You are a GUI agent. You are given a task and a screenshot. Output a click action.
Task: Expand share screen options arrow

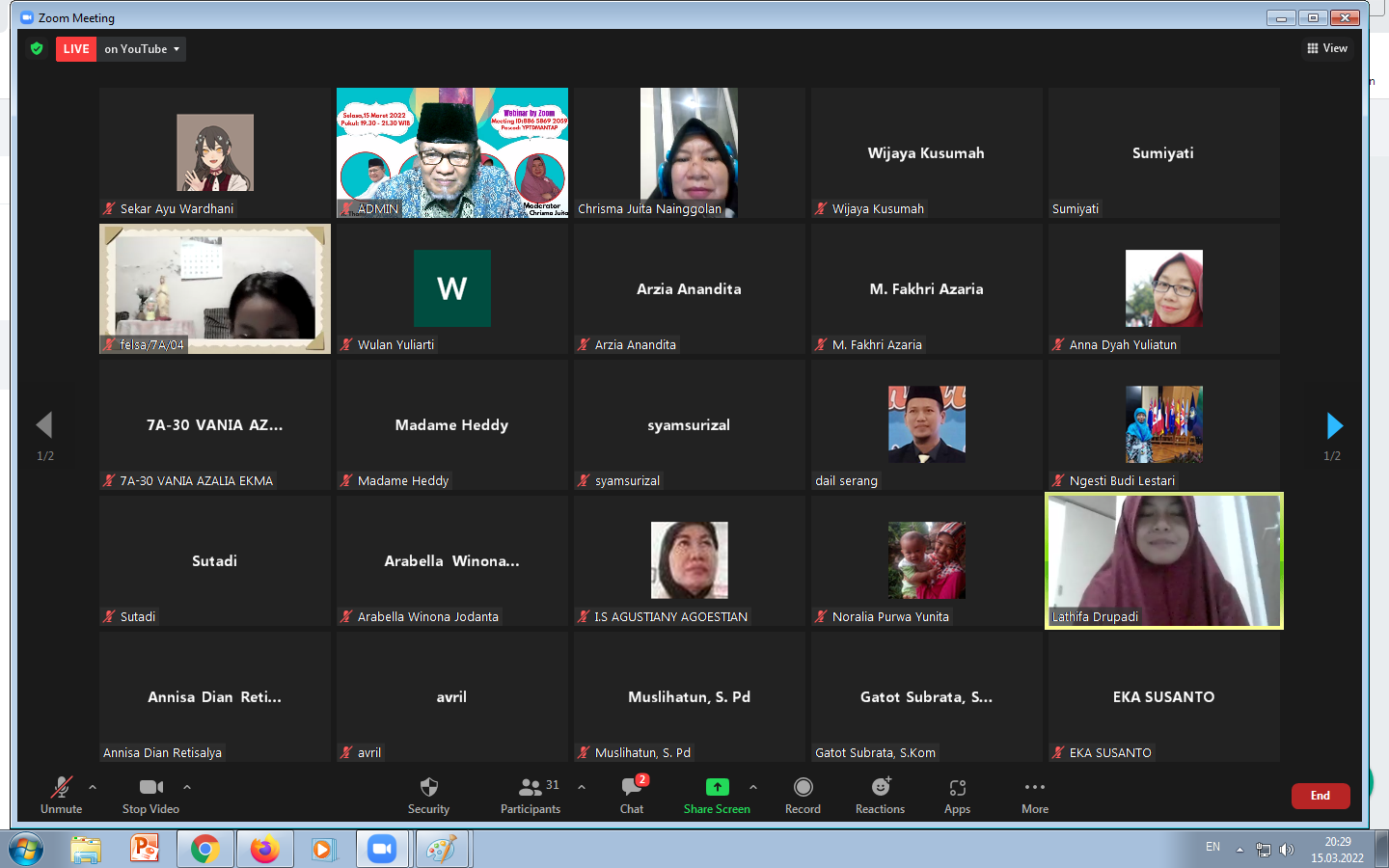coord(753,787)
